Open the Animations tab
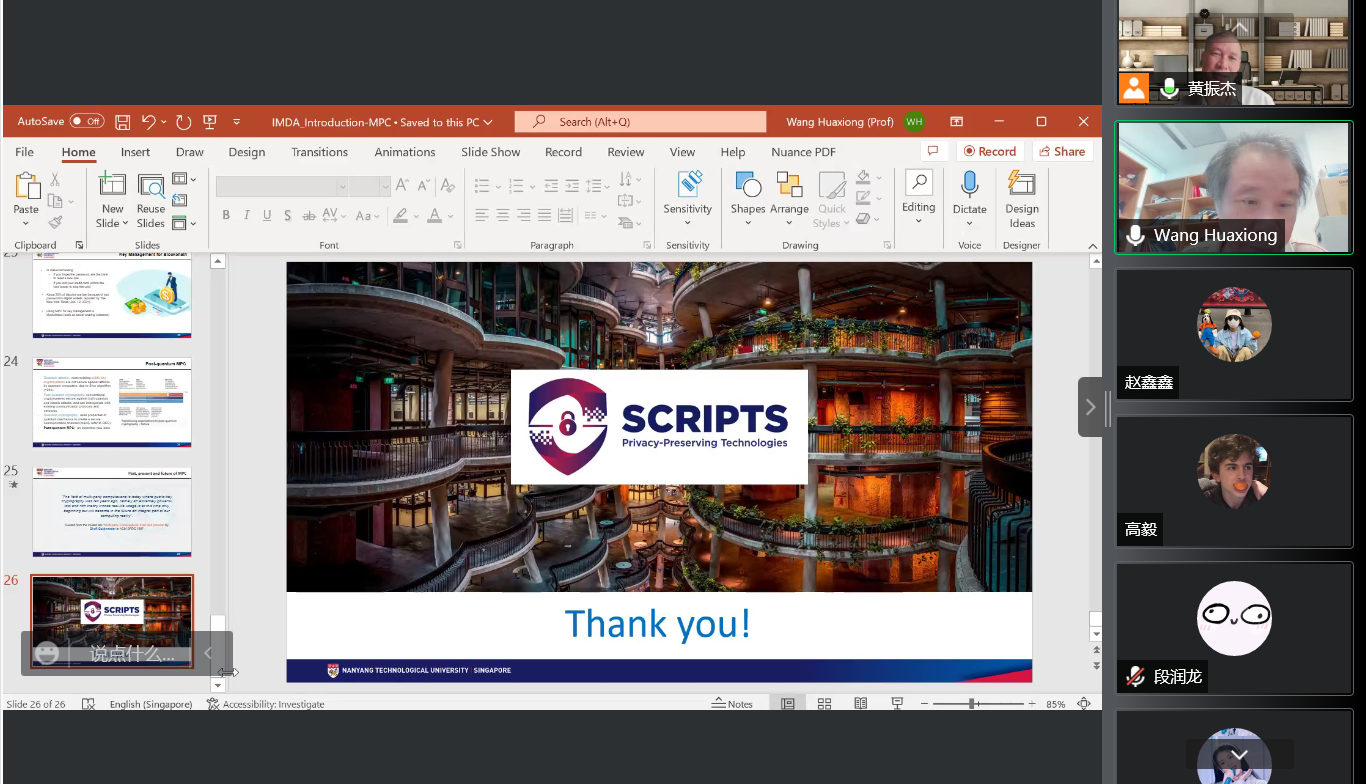The image size is (1366, 784). [x=404, y=152]
